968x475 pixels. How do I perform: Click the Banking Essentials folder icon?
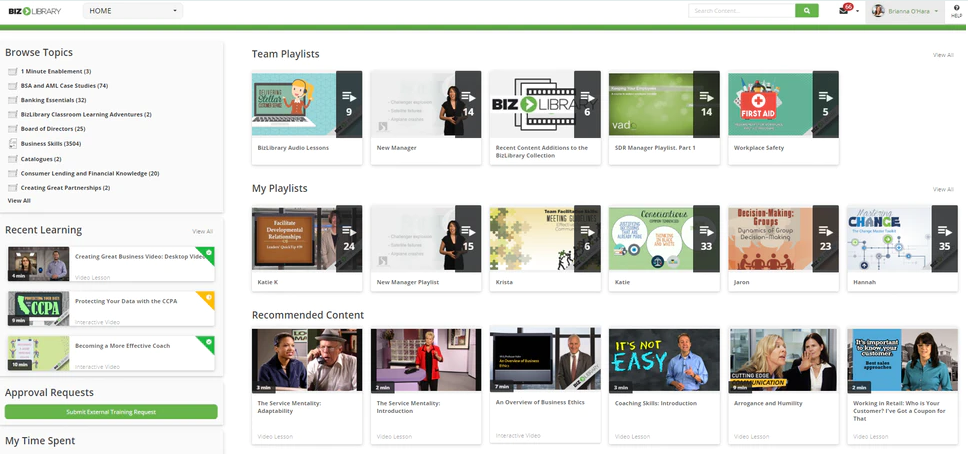click(12, 100)
